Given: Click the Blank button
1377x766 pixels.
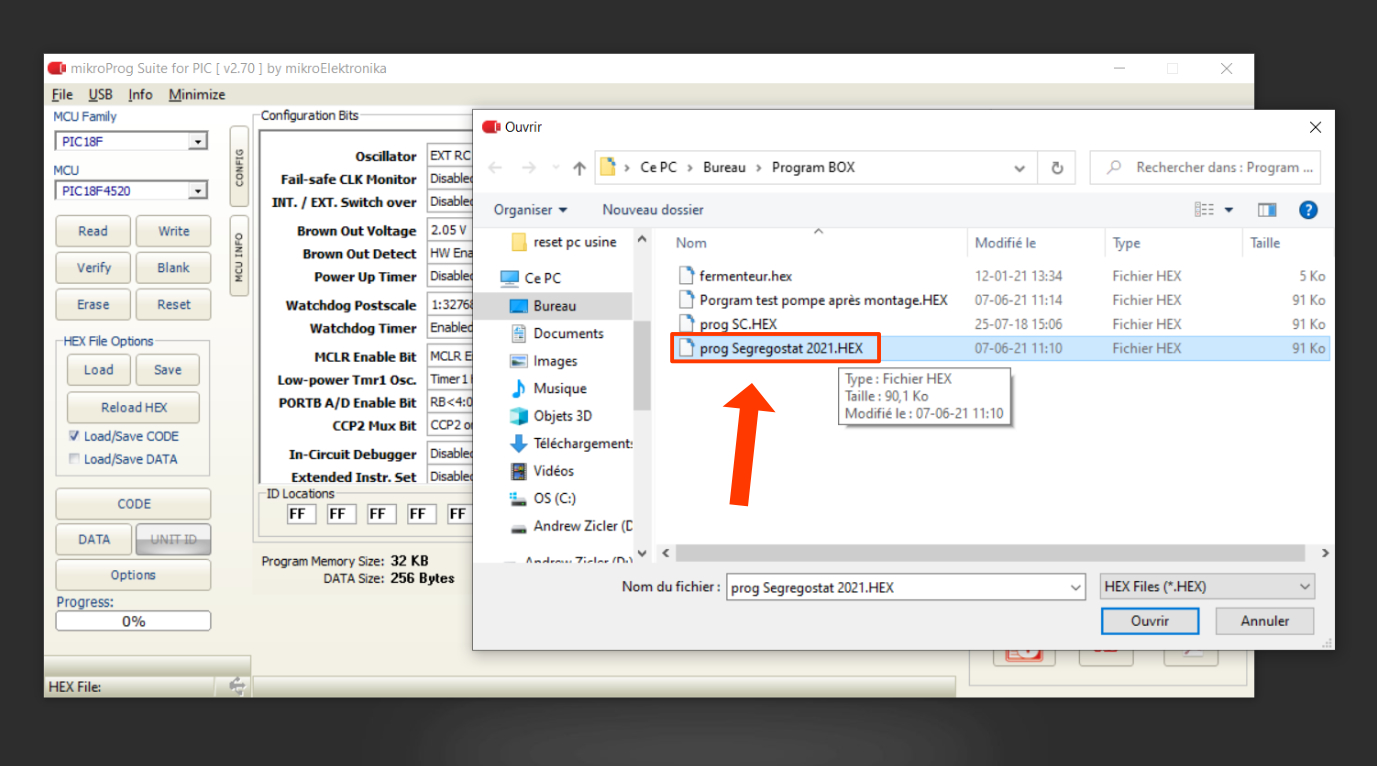Looking at the screenshot, I should 174,268.
